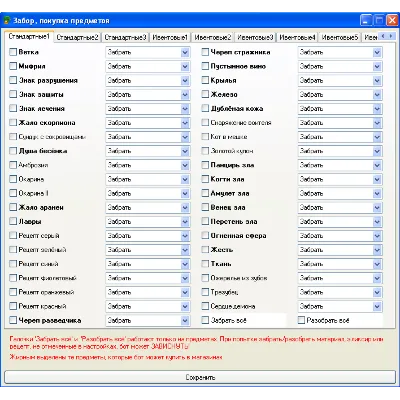400x400 pixels.
Task: Open the Лавры action dropdown
Action: (x=185, y=222)
